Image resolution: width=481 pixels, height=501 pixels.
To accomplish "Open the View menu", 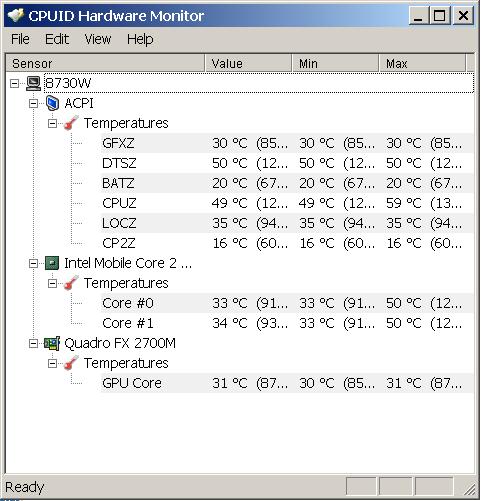I will click(97, 39).
